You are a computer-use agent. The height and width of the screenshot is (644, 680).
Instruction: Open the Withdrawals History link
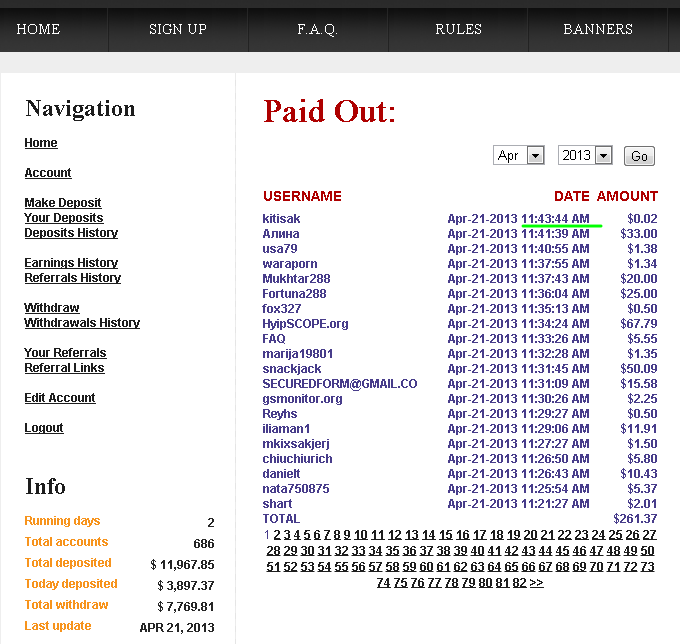82,323
